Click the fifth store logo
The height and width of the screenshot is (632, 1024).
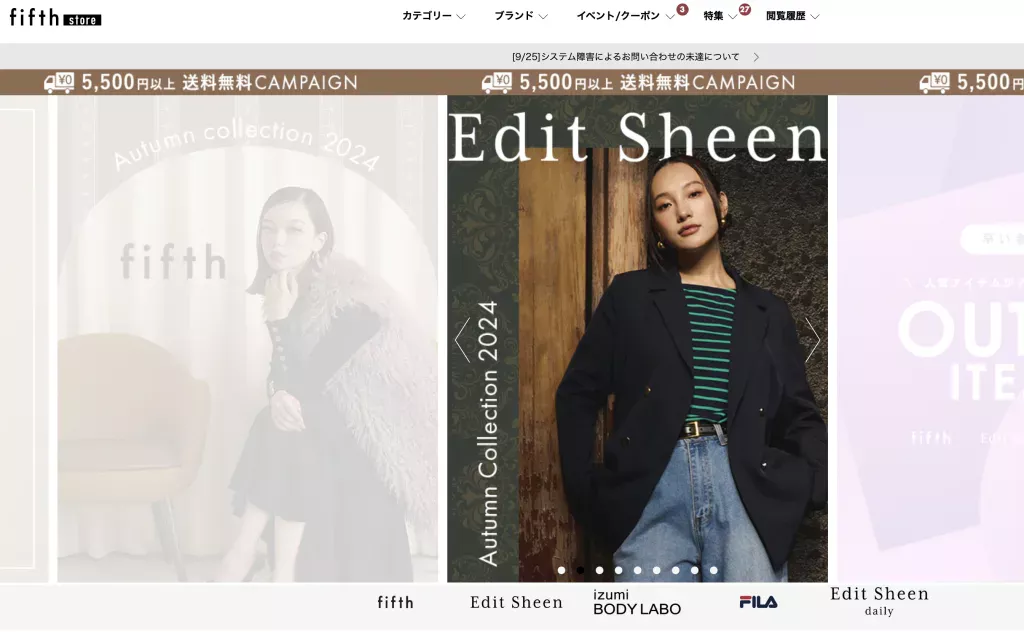(56, 17)
